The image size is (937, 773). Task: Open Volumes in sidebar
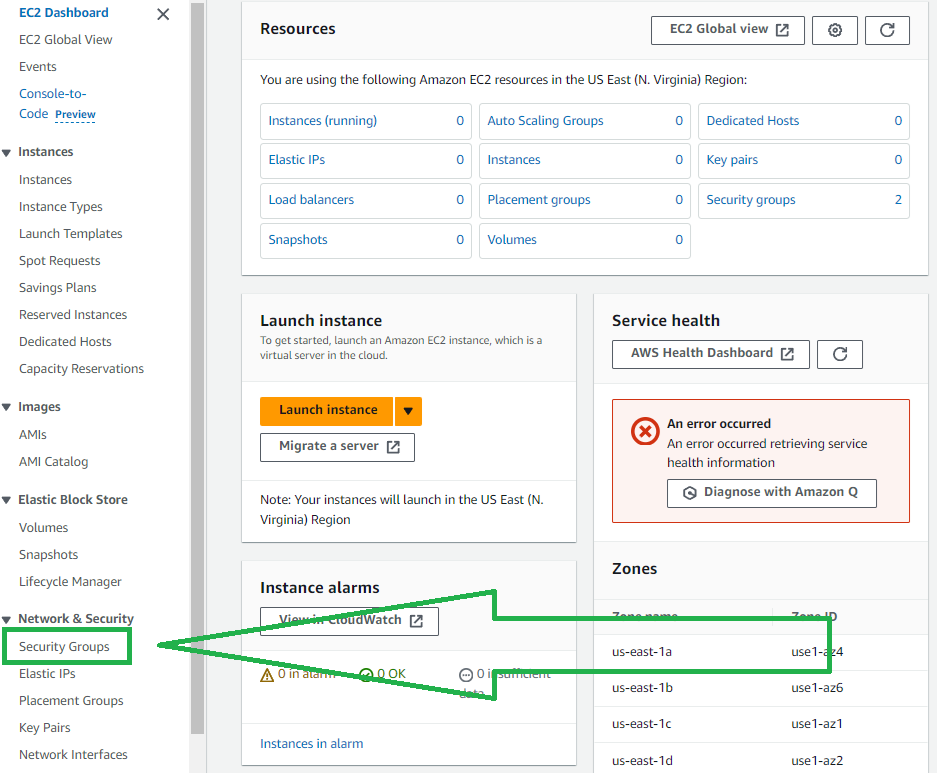(x=44, y=527)
